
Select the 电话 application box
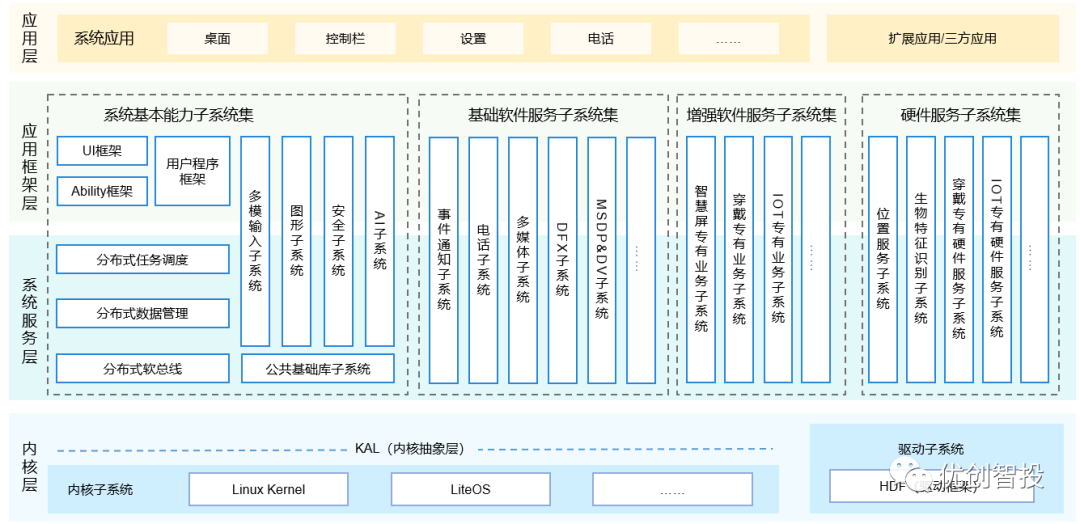pyautogui.click(x=601, y=39)
